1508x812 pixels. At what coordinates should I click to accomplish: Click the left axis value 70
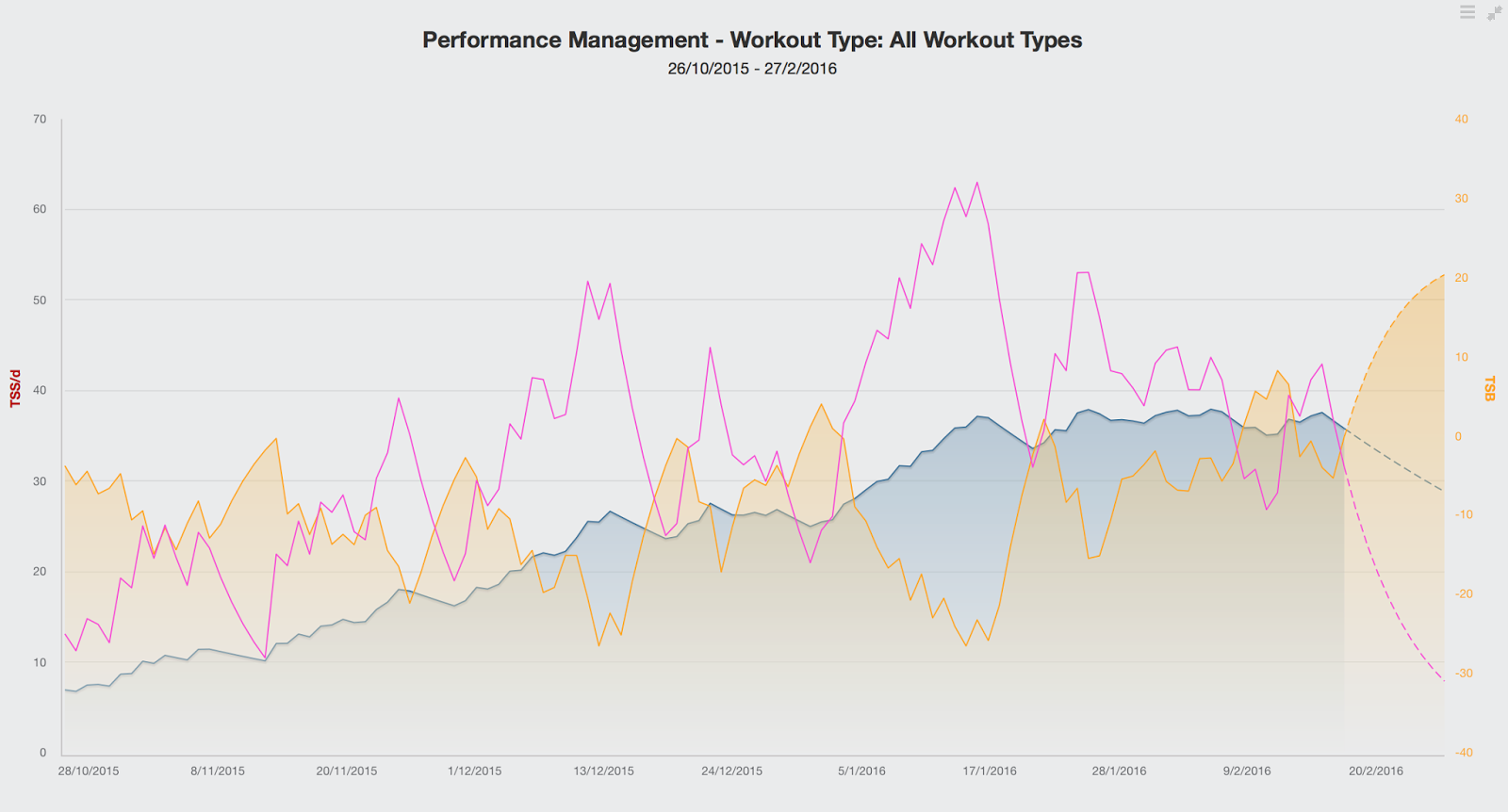click(x=40, y=119)
